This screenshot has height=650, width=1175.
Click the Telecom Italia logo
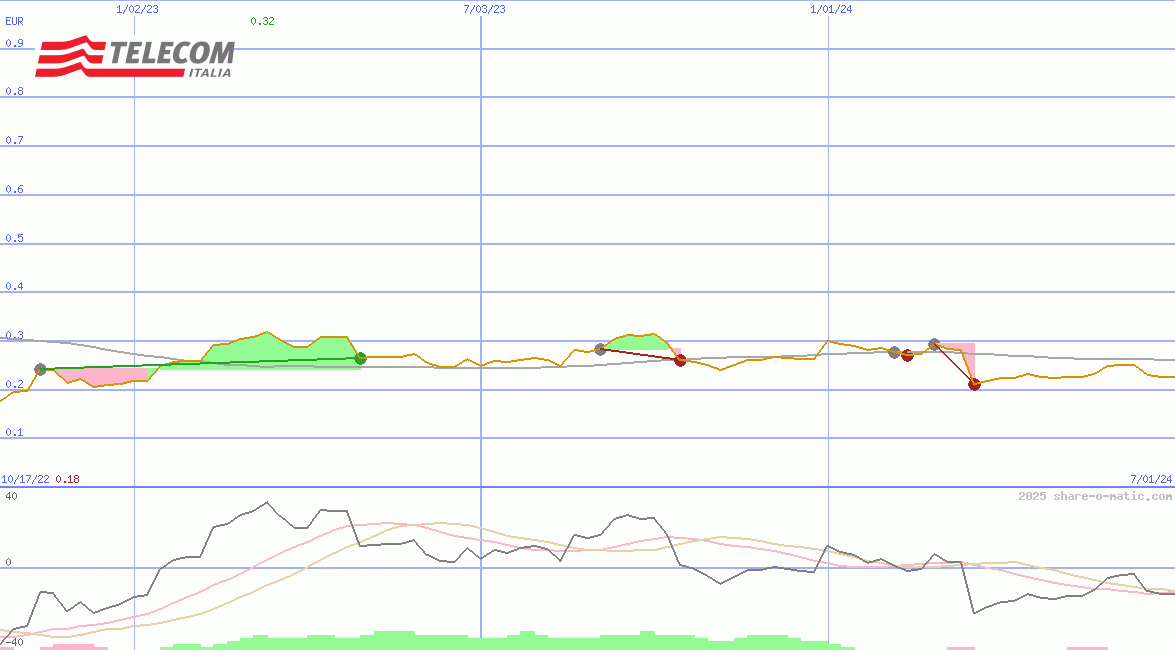[x=135, y=58]
